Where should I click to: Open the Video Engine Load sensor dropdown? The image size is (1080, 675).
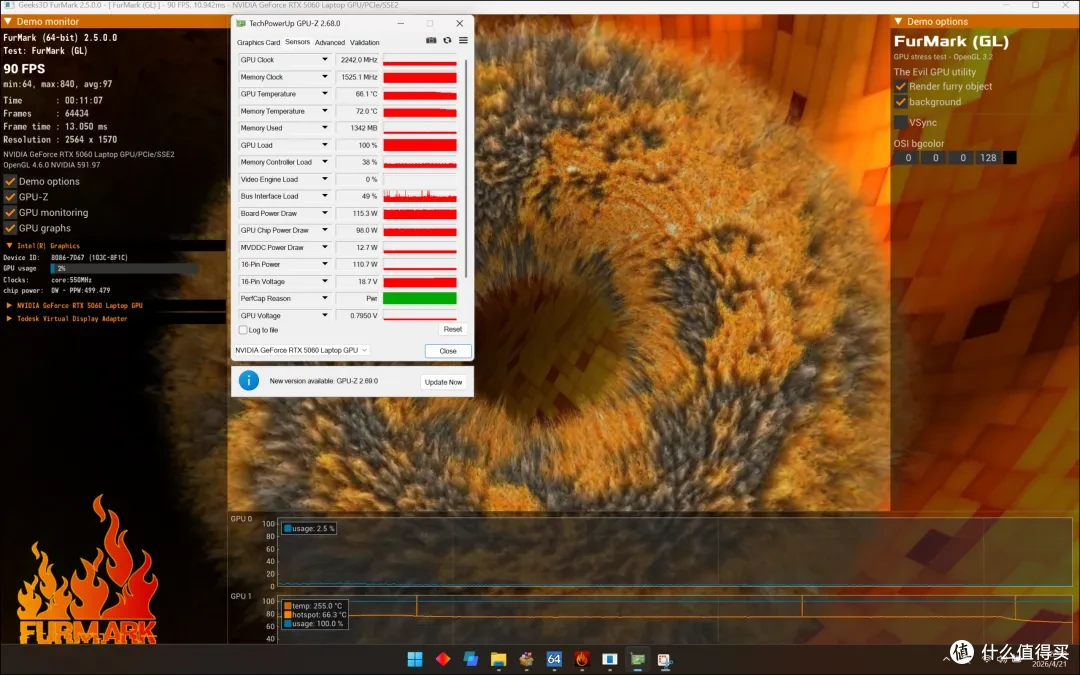click(x=324, y=179)
